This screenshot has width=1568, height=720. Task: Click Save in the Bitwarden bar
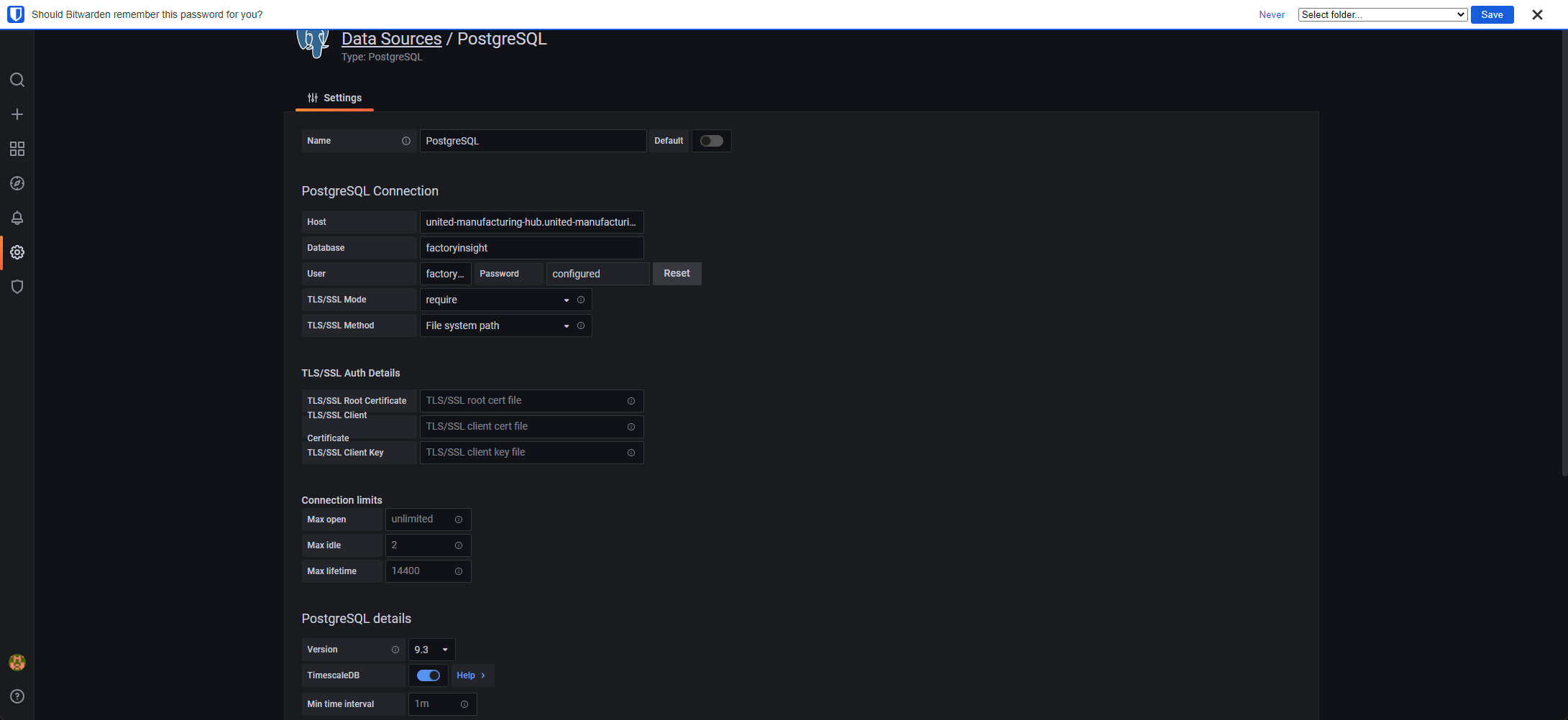[1492, 14]
